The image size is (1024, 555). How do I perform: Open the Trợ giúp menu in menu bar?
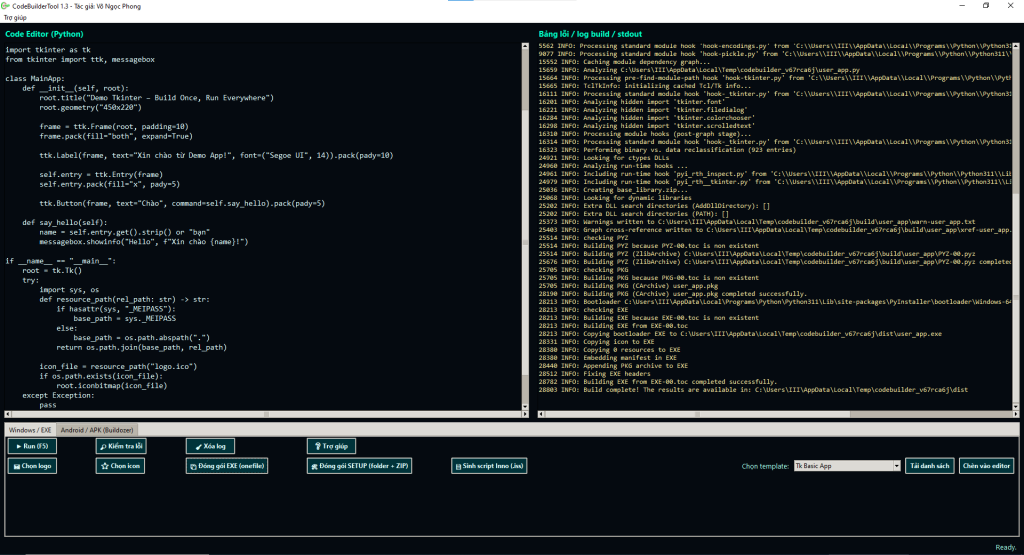tap(14, 18)
